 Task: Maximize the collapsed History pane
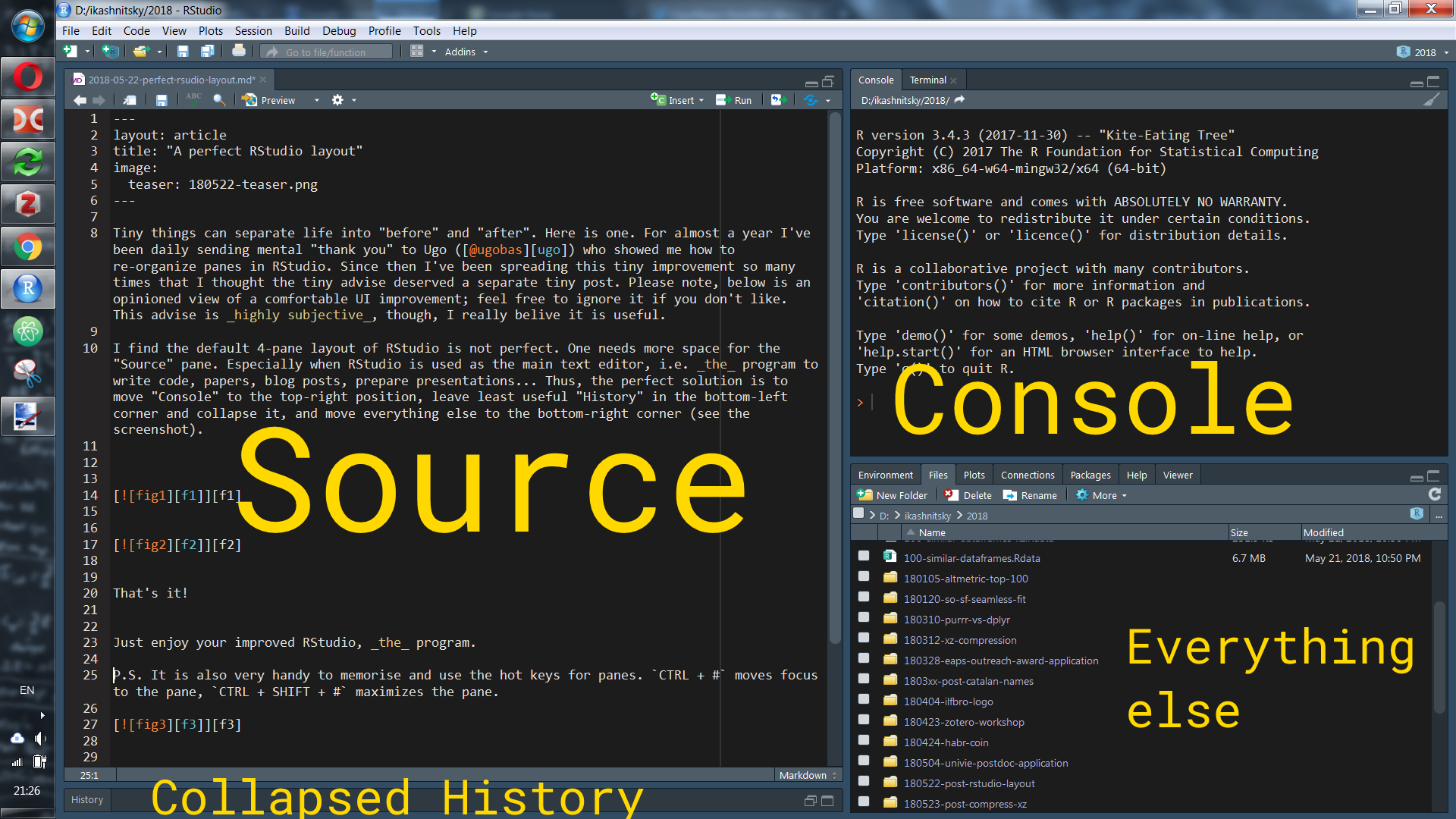(x=827, y=801)
